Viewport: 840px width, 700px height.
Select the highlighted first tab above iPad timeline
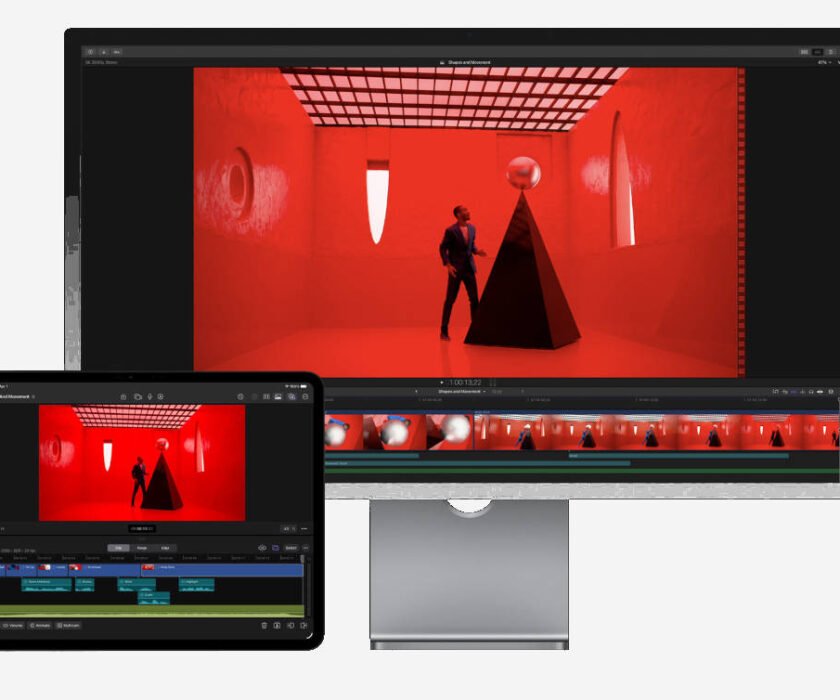tap(118, 548)
